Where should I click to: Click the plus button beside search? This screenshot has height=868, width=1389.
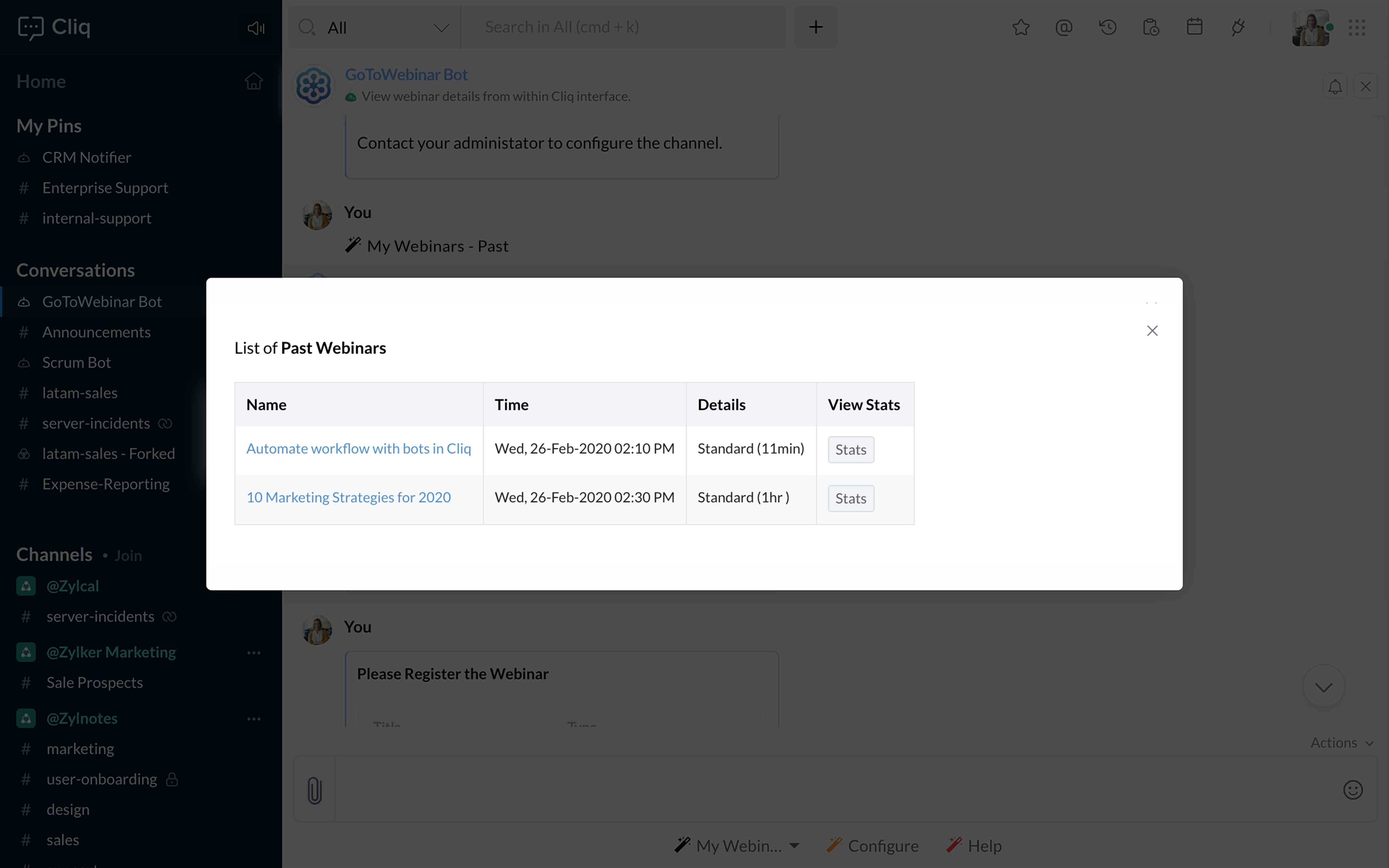click(x=815, y=27)
